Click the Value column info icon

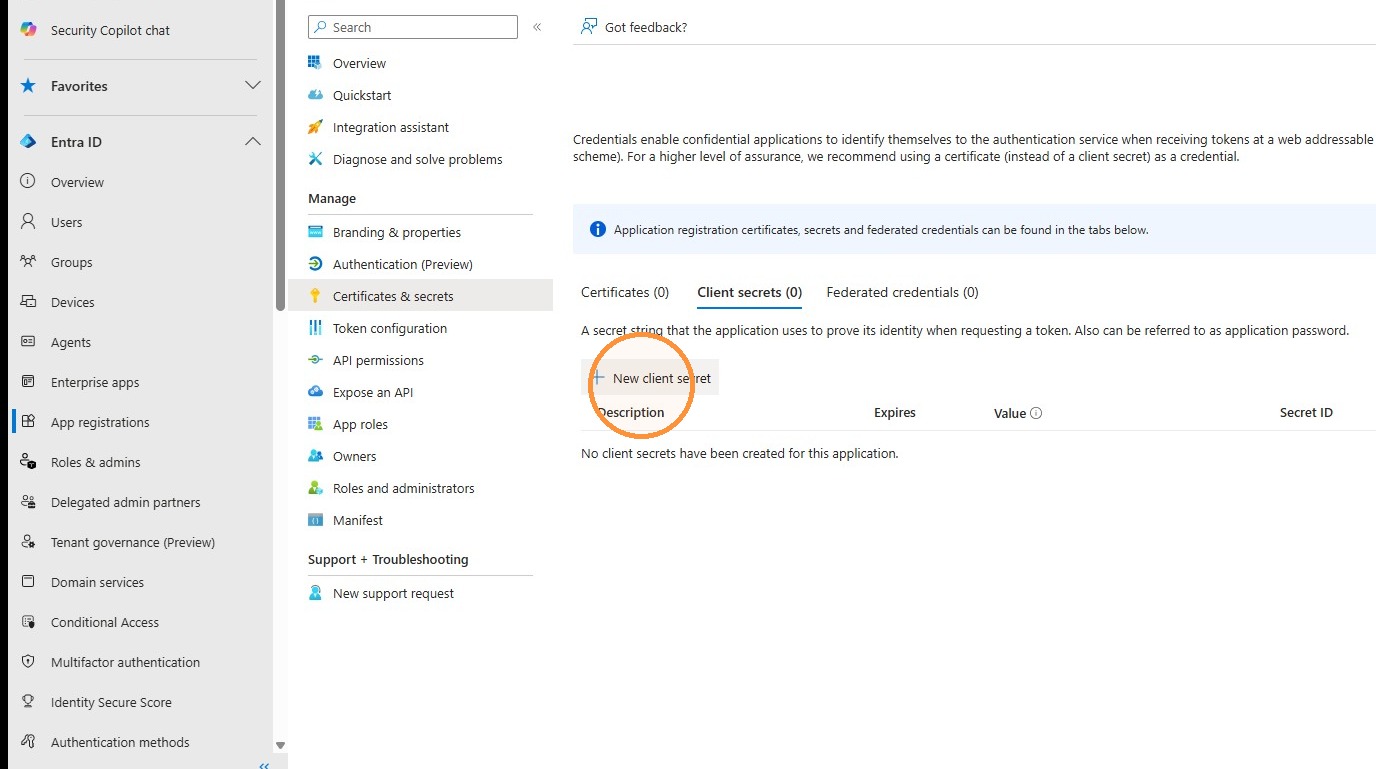1036,413
